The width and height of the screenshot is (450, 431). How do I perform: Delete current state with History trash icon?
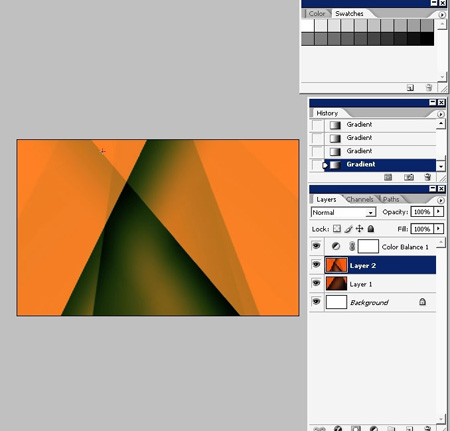(427, 177)
